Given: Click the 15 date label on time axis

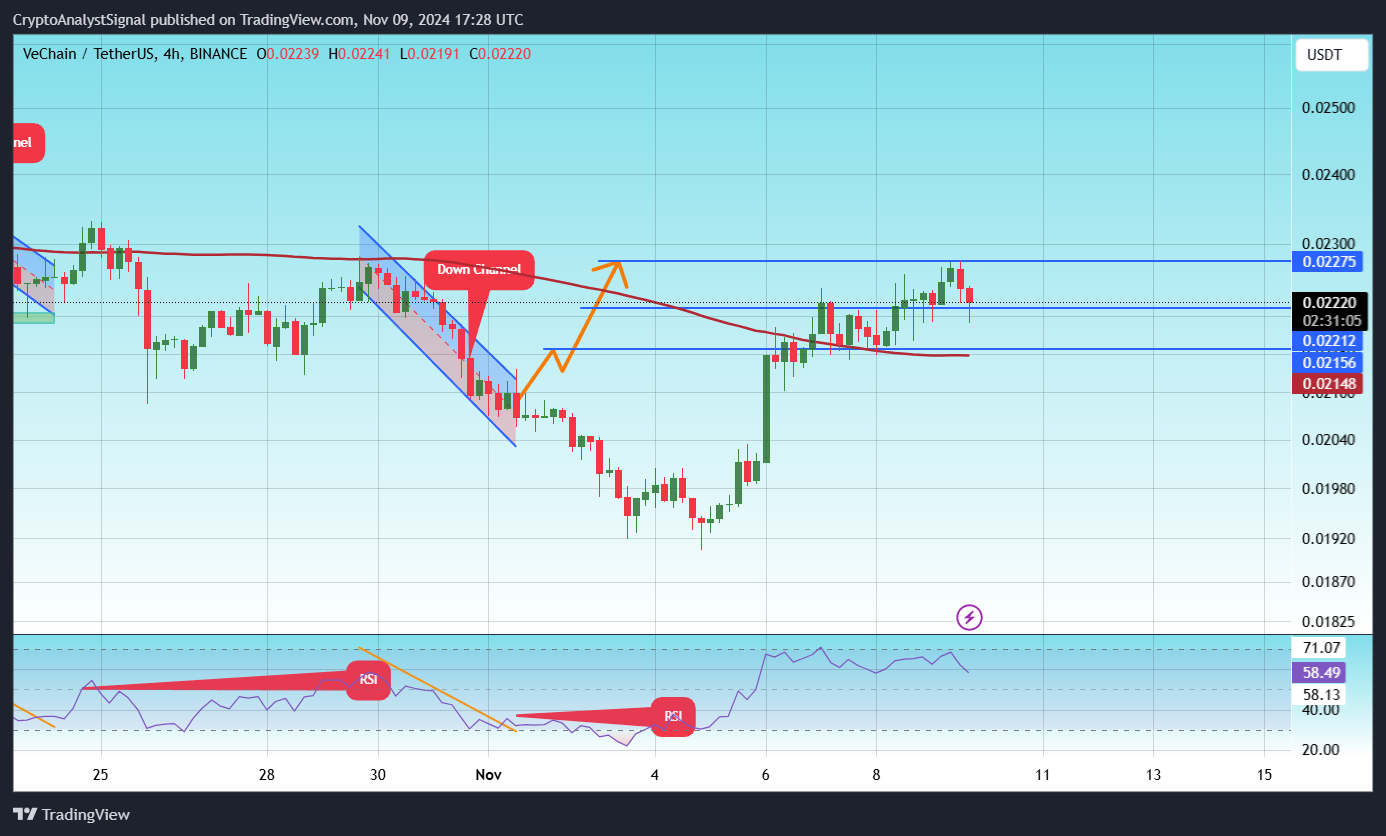Looking at the screenshot, I should (x=1264, y=775).
